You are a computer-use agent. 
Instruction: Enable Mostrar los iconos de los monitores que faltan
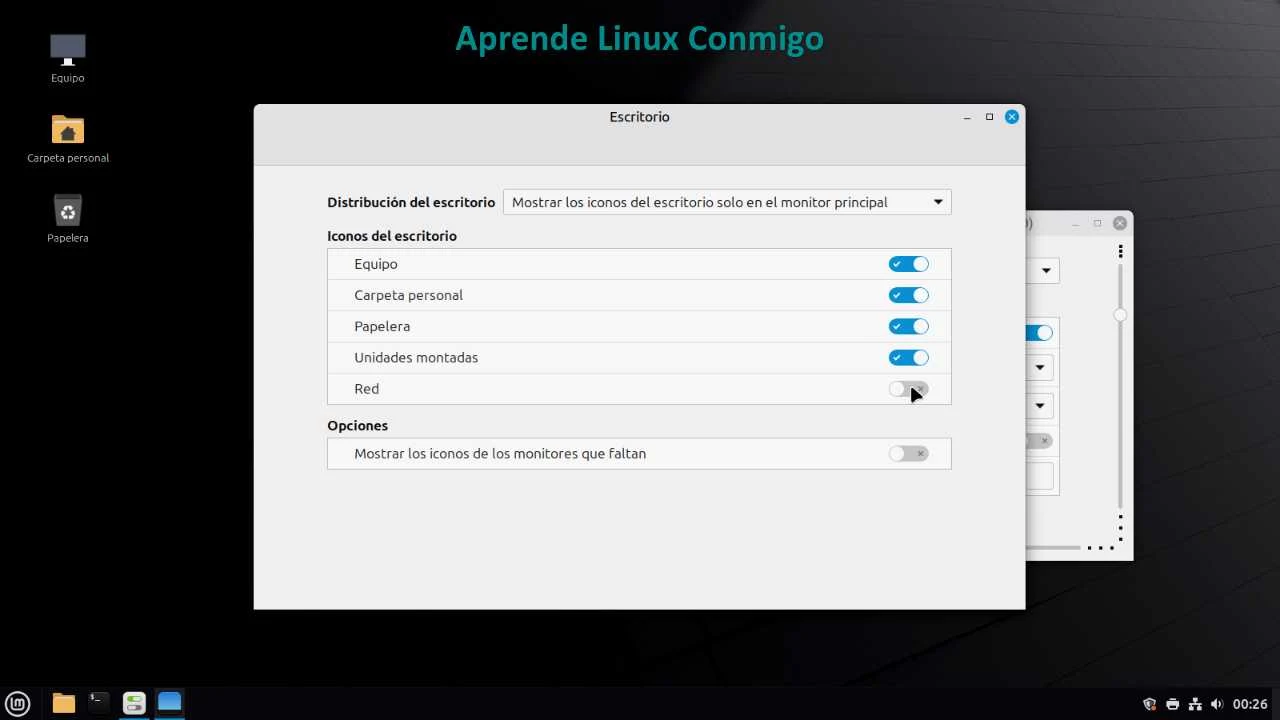[909, 453]
